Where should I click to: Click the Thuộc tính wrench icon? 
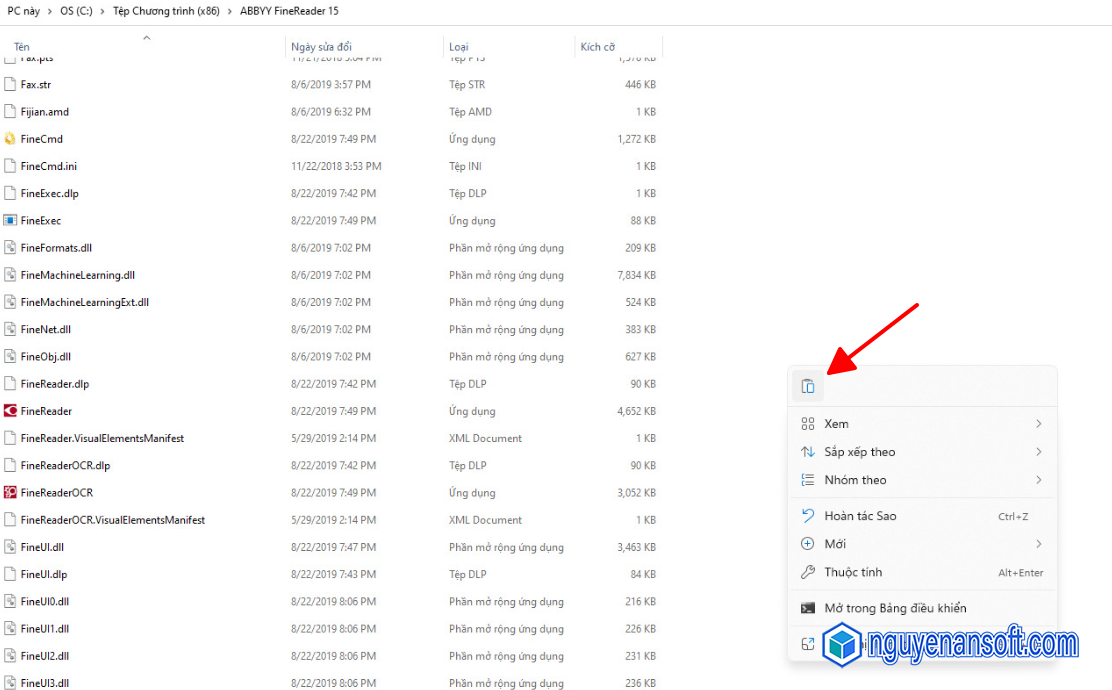[x=808, y=572]
